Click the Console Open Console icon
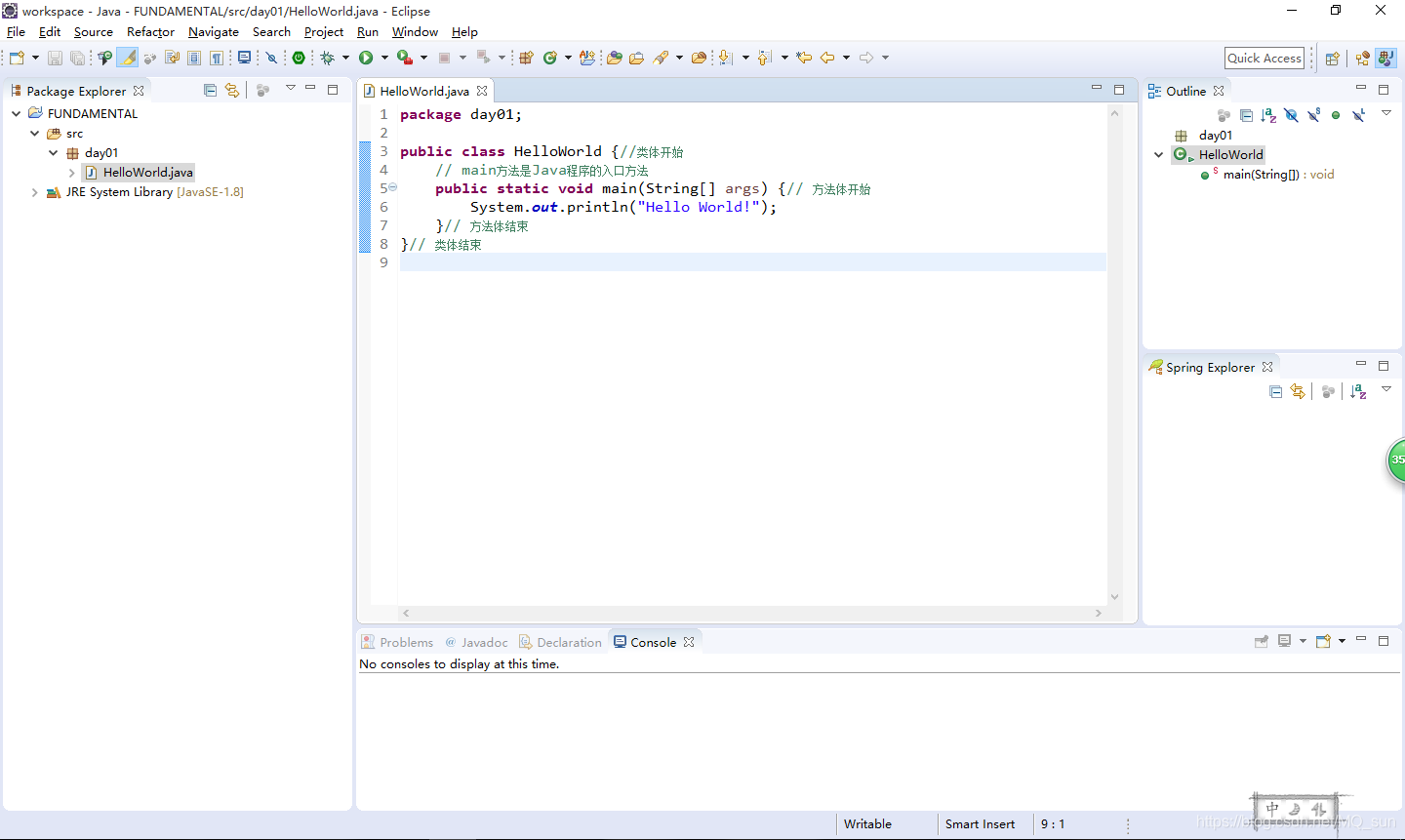1405x840 pixels. coord(1323,641)
